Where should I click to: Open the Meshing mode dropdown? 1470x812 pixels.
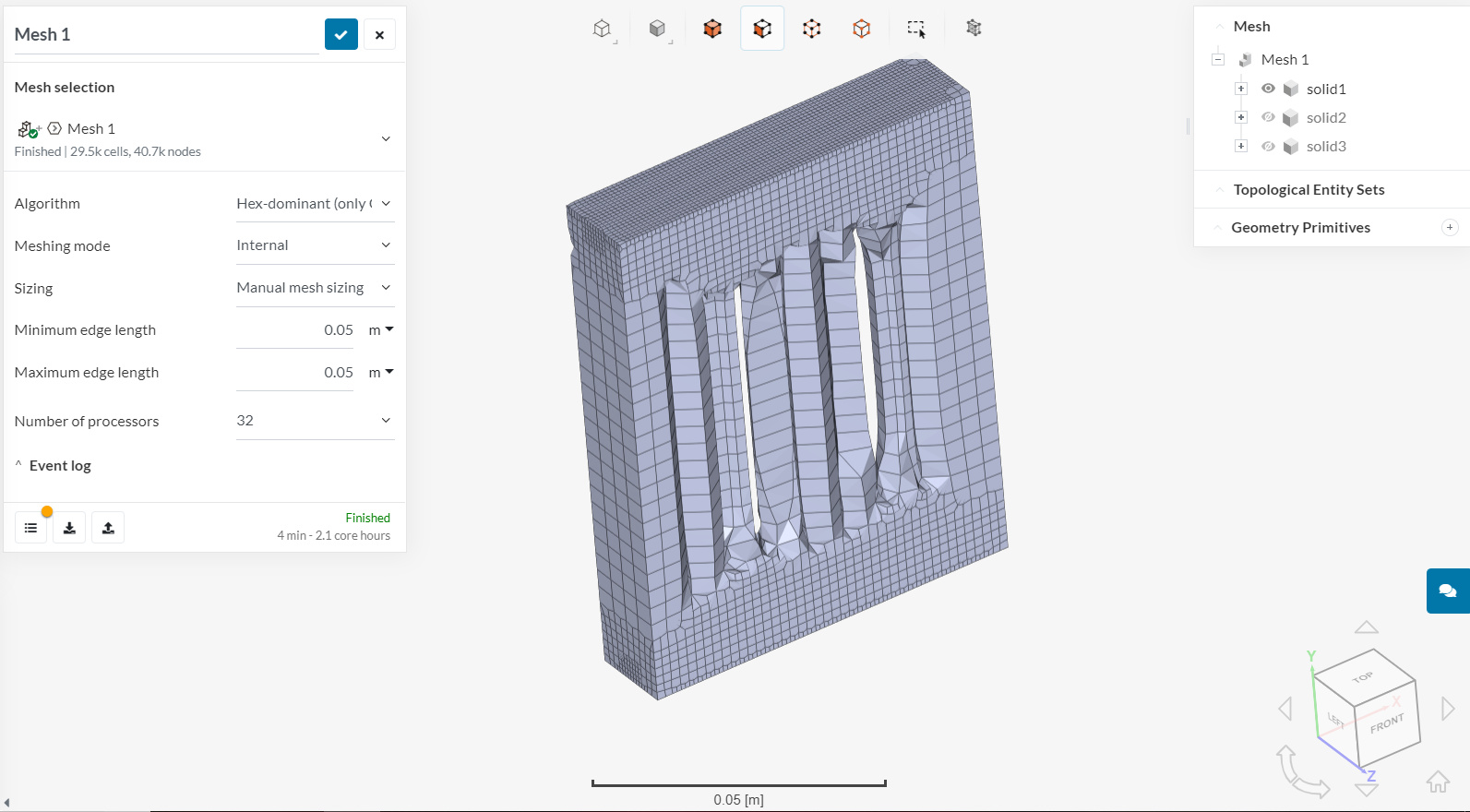click(315, 245)
